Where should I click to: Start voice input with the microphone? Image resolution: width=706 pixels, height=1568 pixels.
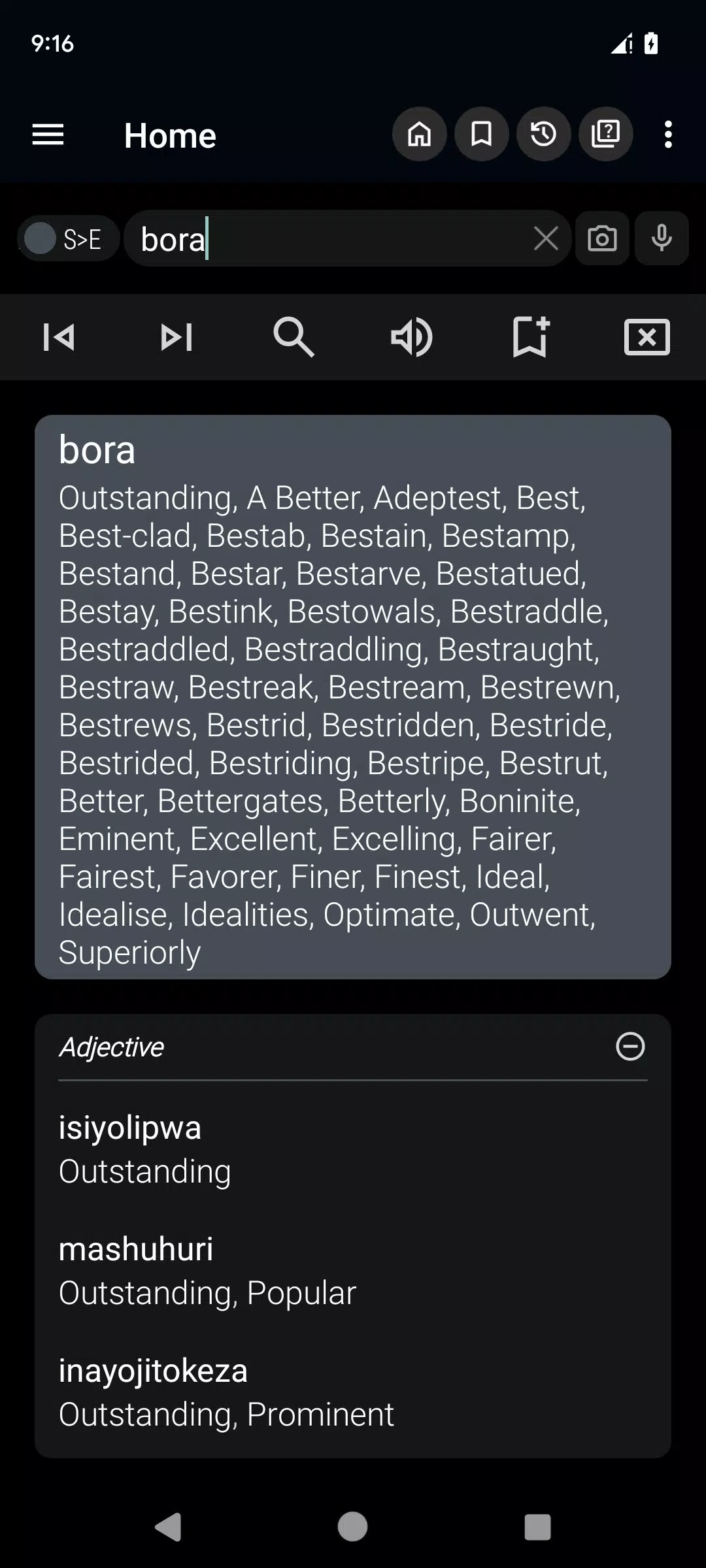tap(662, 239)
